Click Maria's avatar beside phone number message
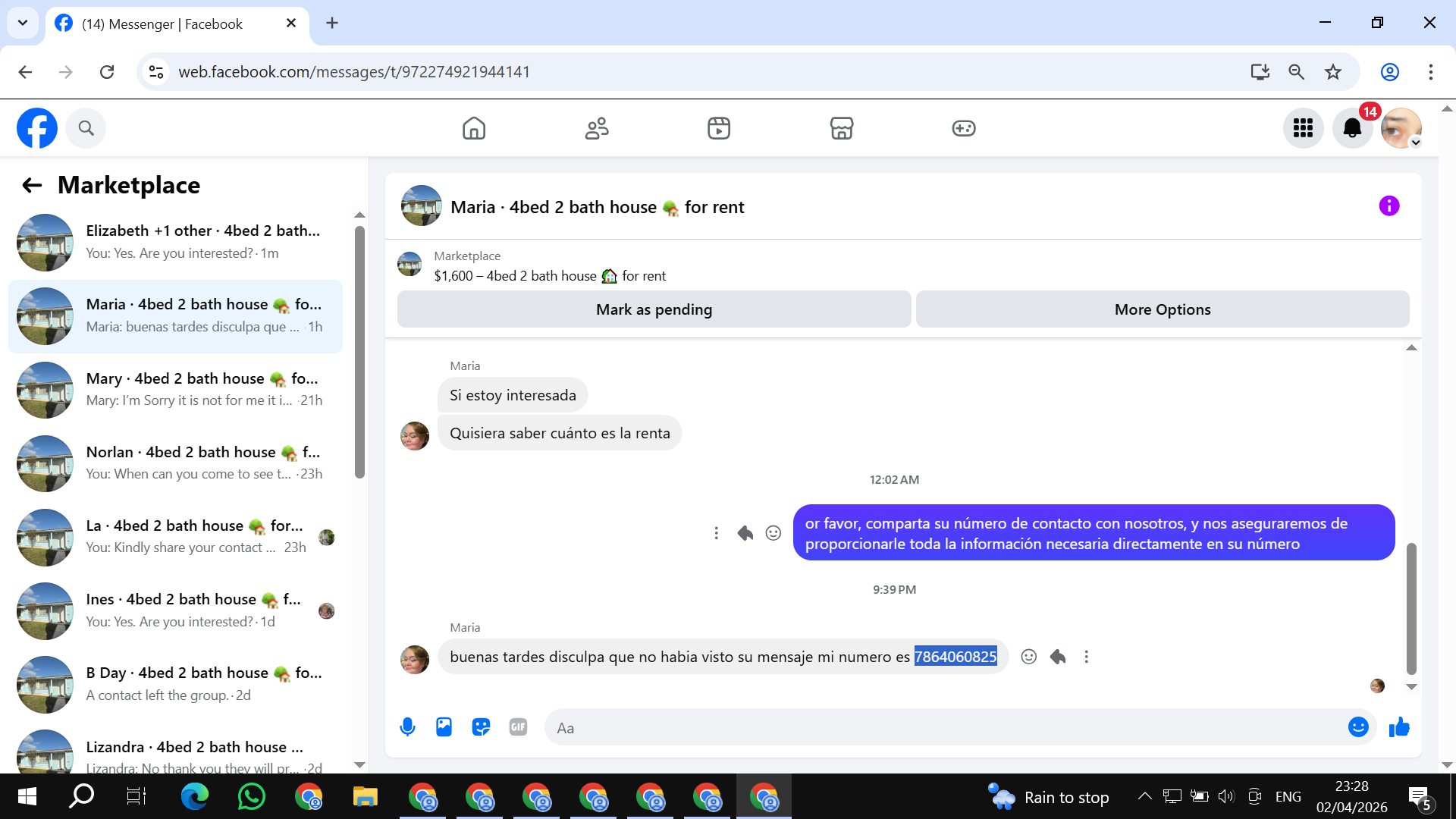This screenshot has height=819, width=1456. pos(415,660)
